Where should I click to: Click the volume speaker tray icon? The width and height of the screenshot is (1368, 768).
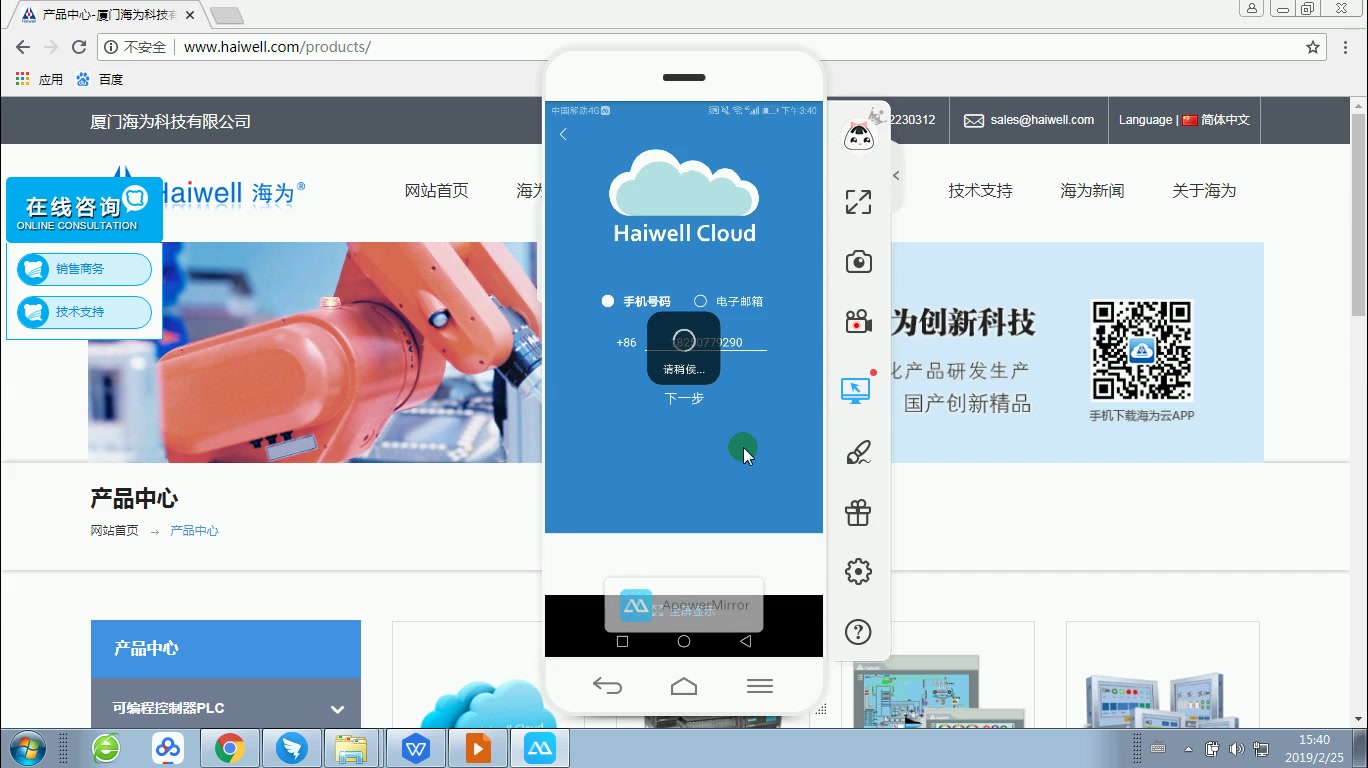(x=1237, y=749)
